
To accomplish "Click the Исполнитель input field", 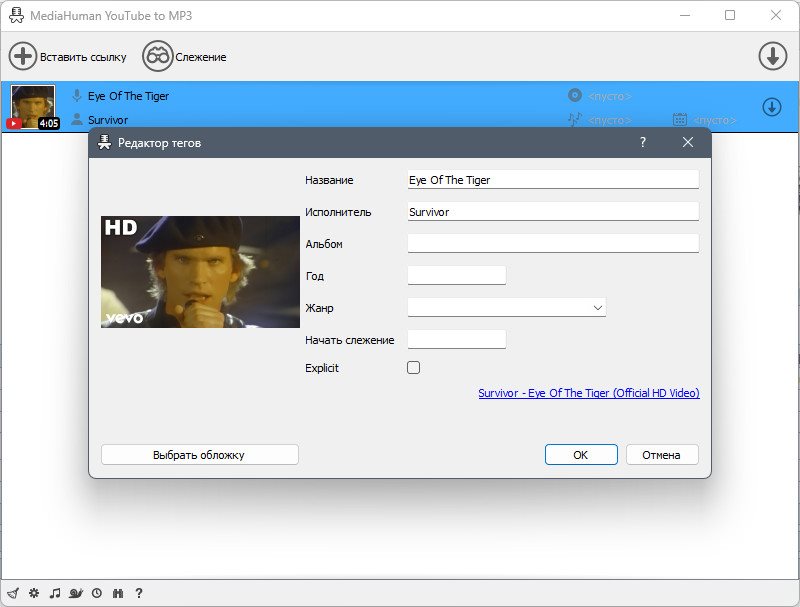I will click(x=553, y=212).
